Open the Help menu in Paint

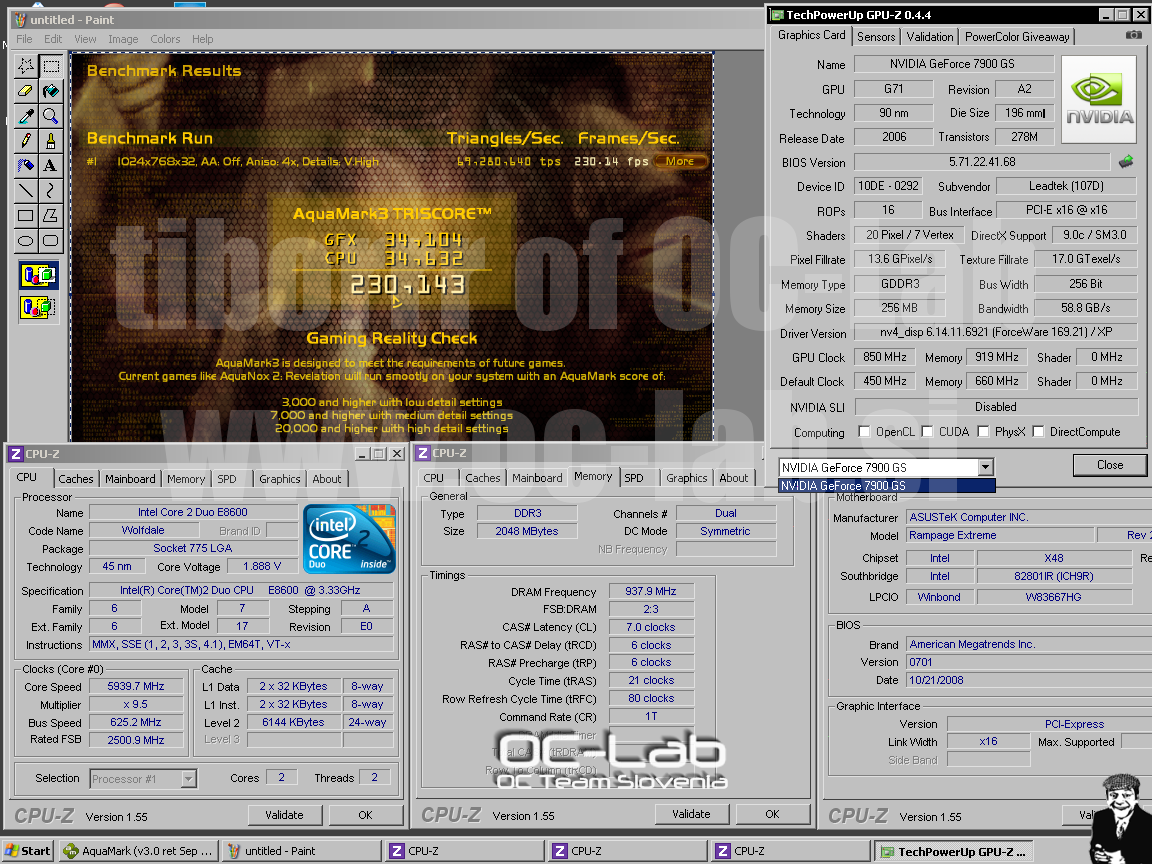point(203,39)
